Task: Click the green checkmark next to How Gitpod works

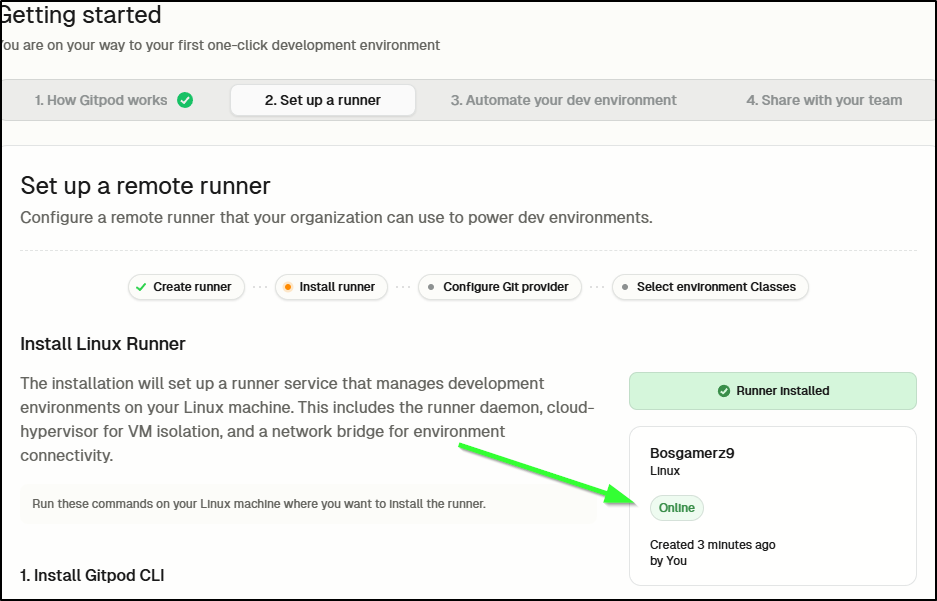Action: [x=185, y=100]
